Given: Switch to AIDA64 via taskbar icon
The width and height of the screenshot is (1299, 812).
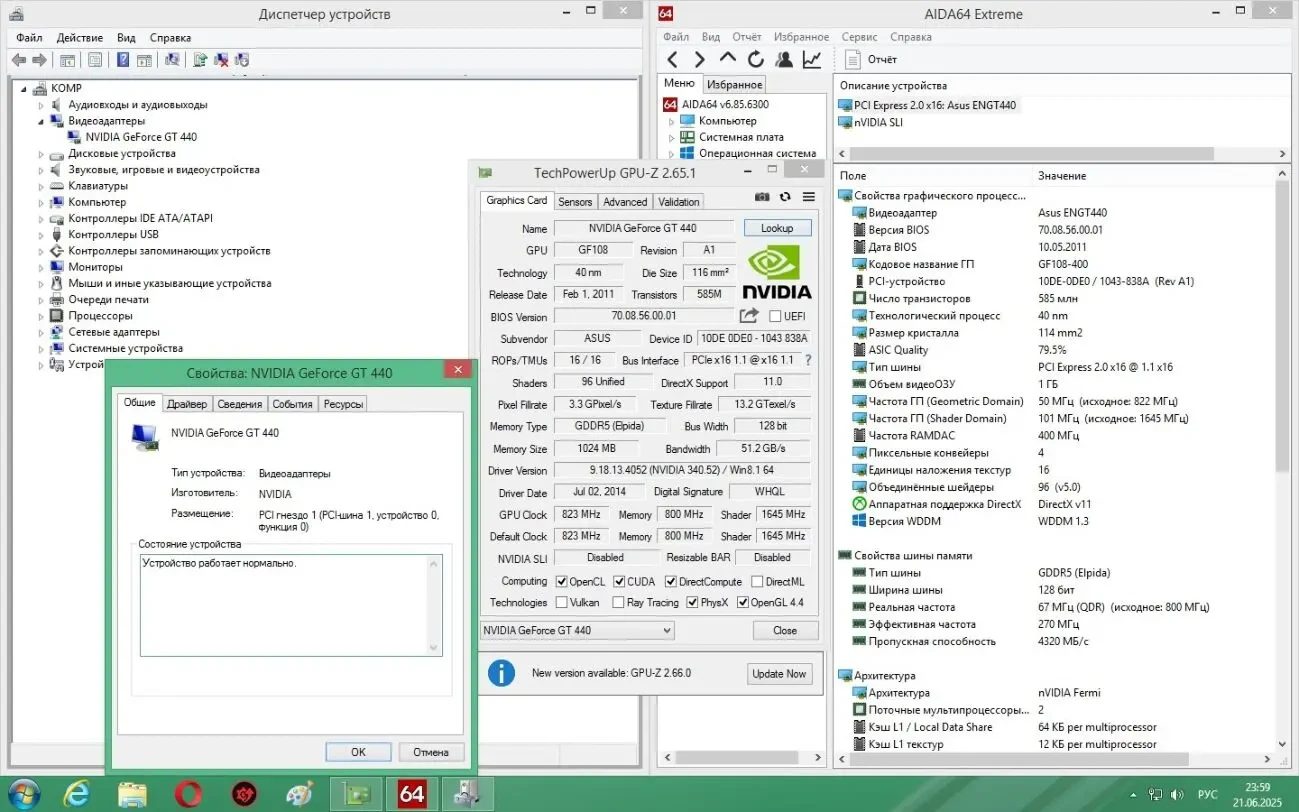Looking at the screenshot, I should tap(412, 793).
